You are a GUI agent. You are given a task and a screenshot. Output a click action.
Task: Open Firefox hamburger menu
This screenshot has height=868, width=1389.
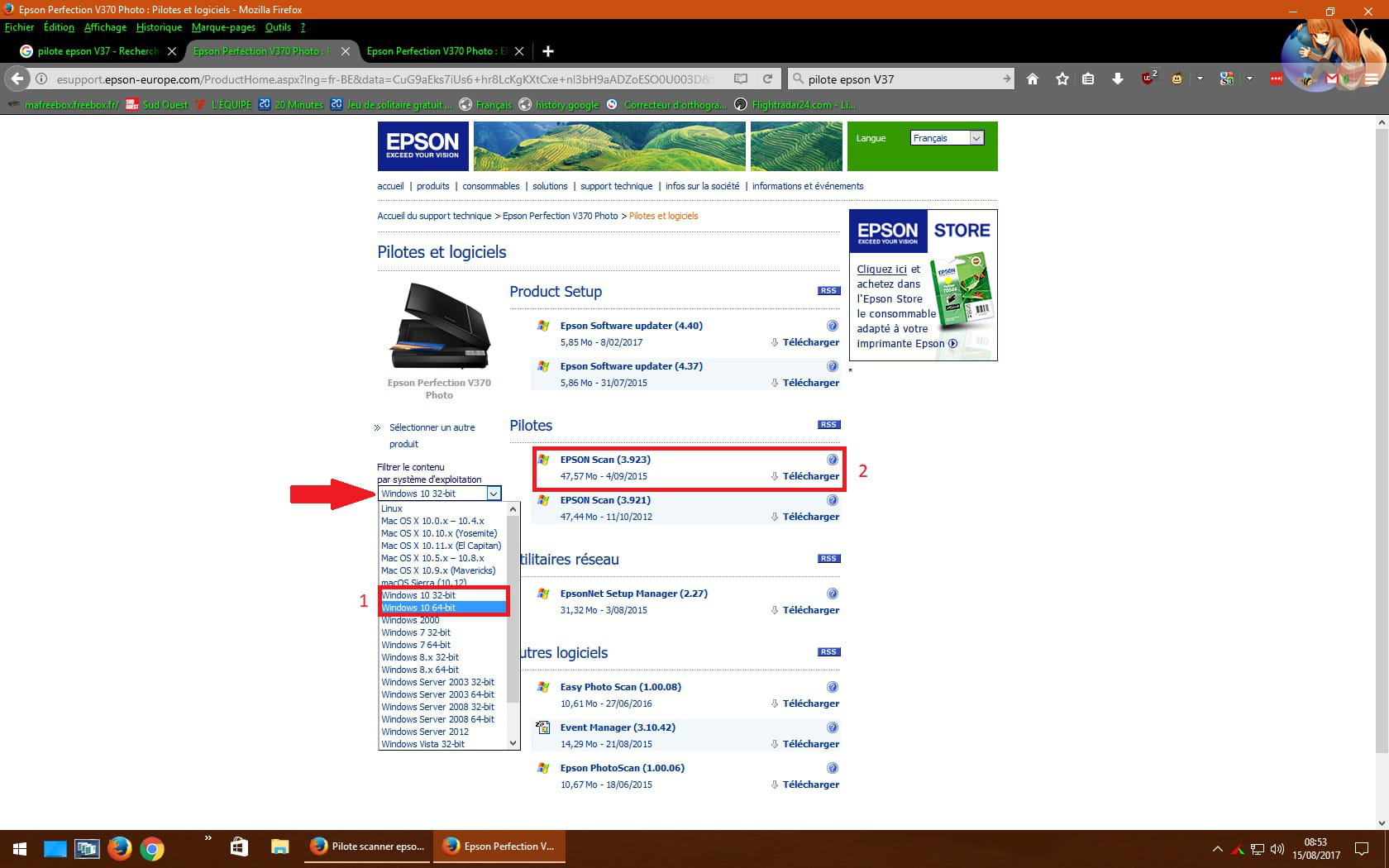tap(1372, 79)
